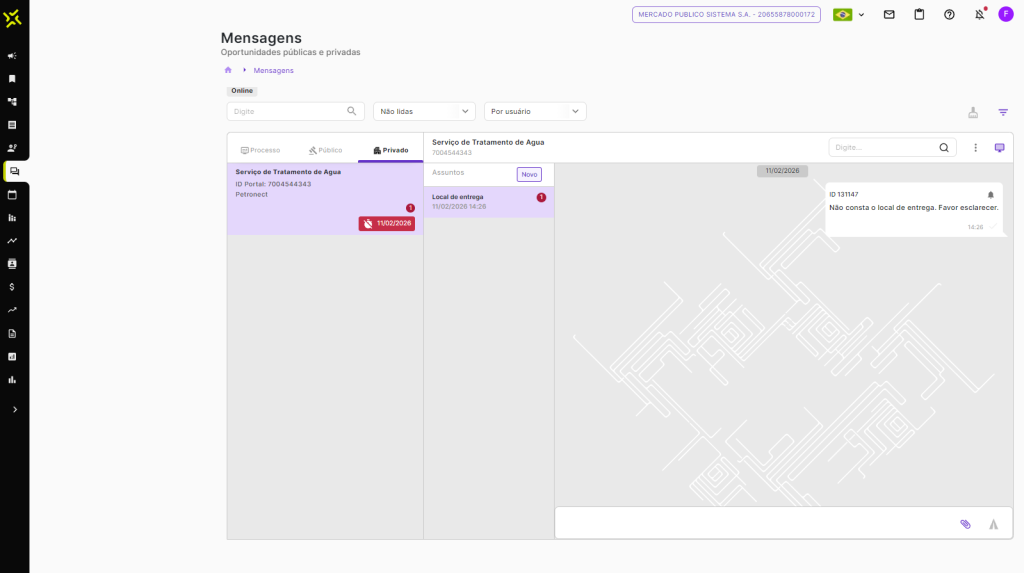This screenshot has height=573, width=1024.
Task: Open the 'Não lidas' dropdown
Action: [x=424, y=112]
